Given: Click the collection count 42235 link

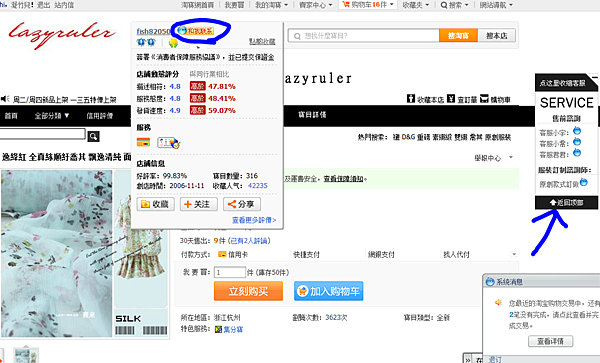Looking at the screenshot, I should 258,186.
